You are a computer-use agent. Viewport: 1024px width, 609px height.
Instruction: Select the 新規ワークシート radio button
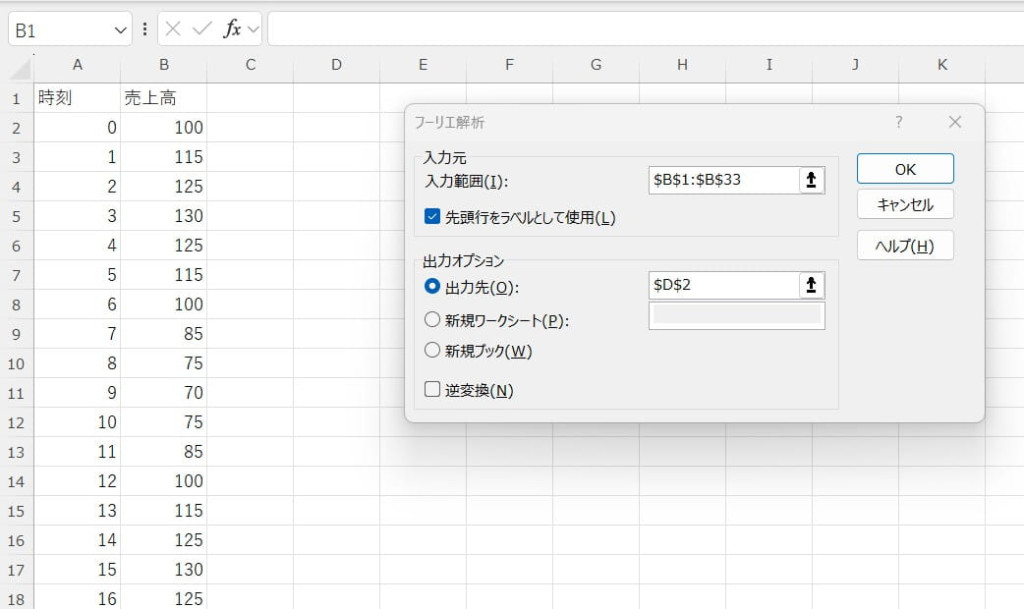(432, 320)
